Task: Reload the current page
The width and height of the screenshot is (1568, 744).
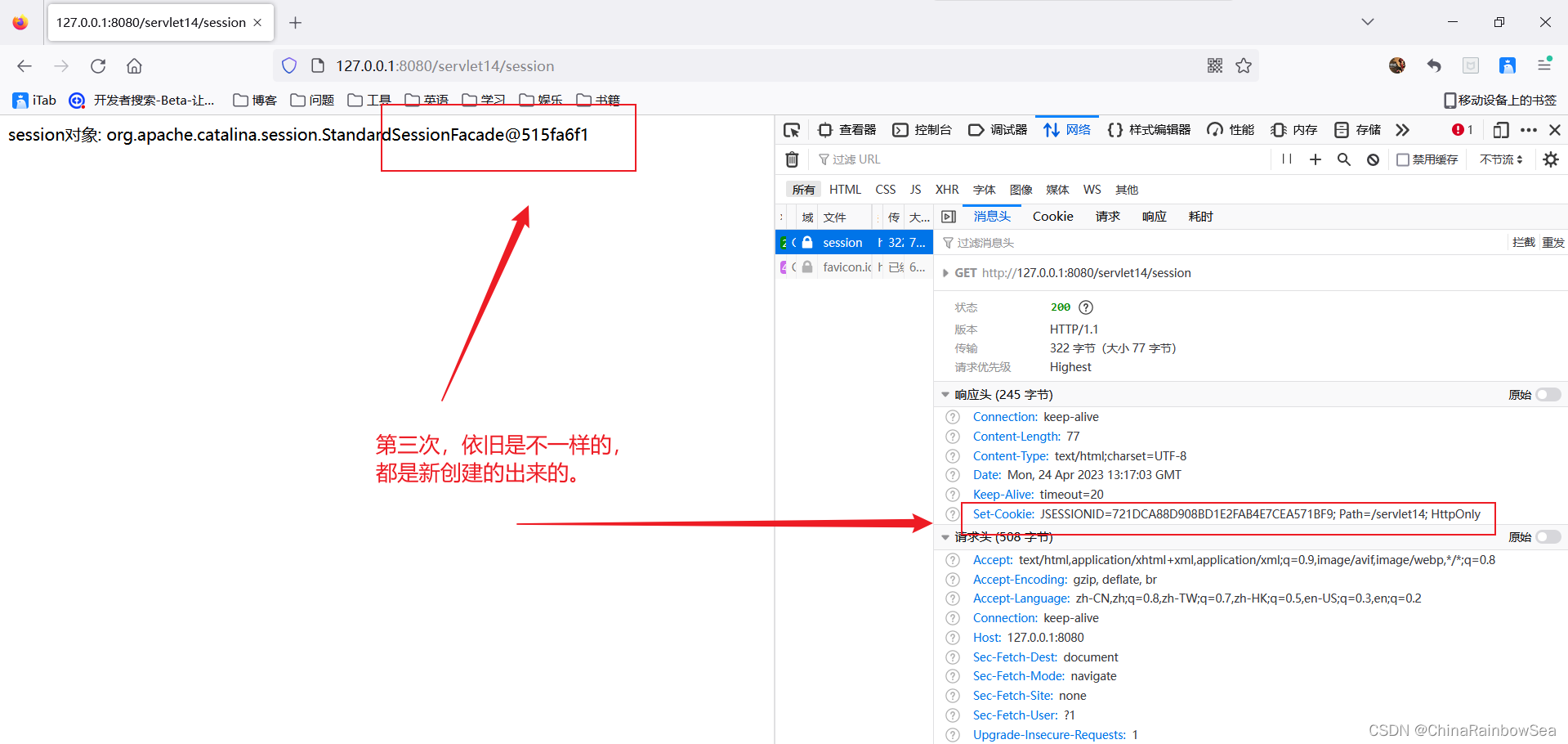Action: (x=98, y=66)
